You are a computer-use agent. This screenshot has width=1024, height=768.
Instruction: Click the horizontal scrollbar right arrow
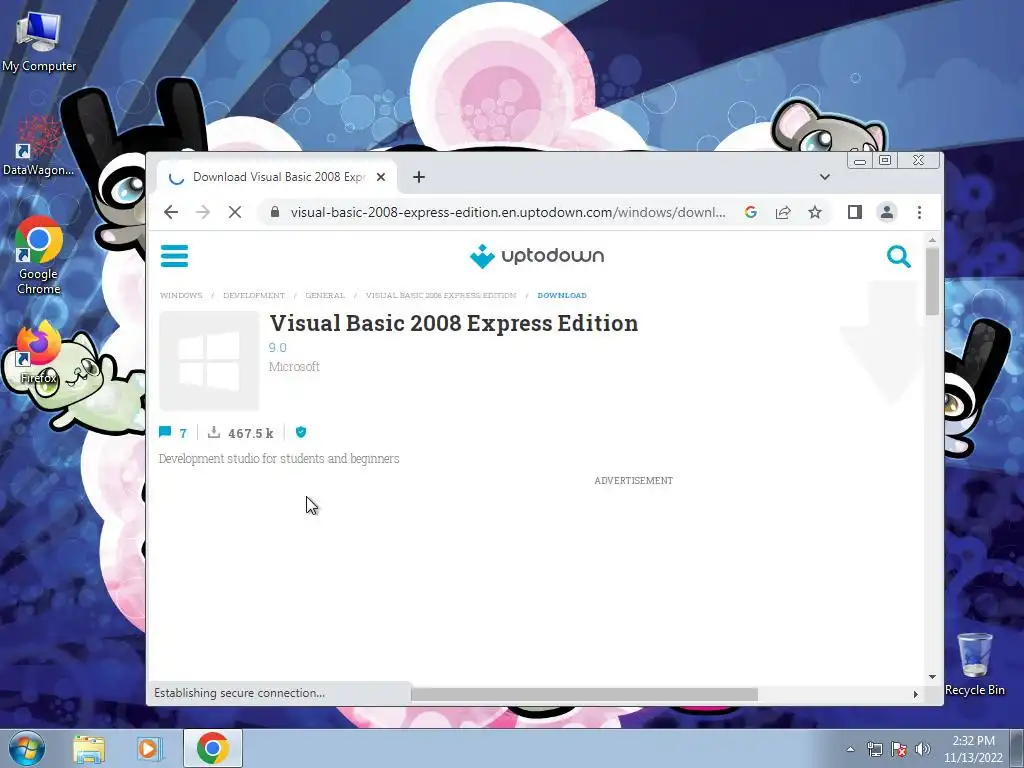click(x=915, y=694)
